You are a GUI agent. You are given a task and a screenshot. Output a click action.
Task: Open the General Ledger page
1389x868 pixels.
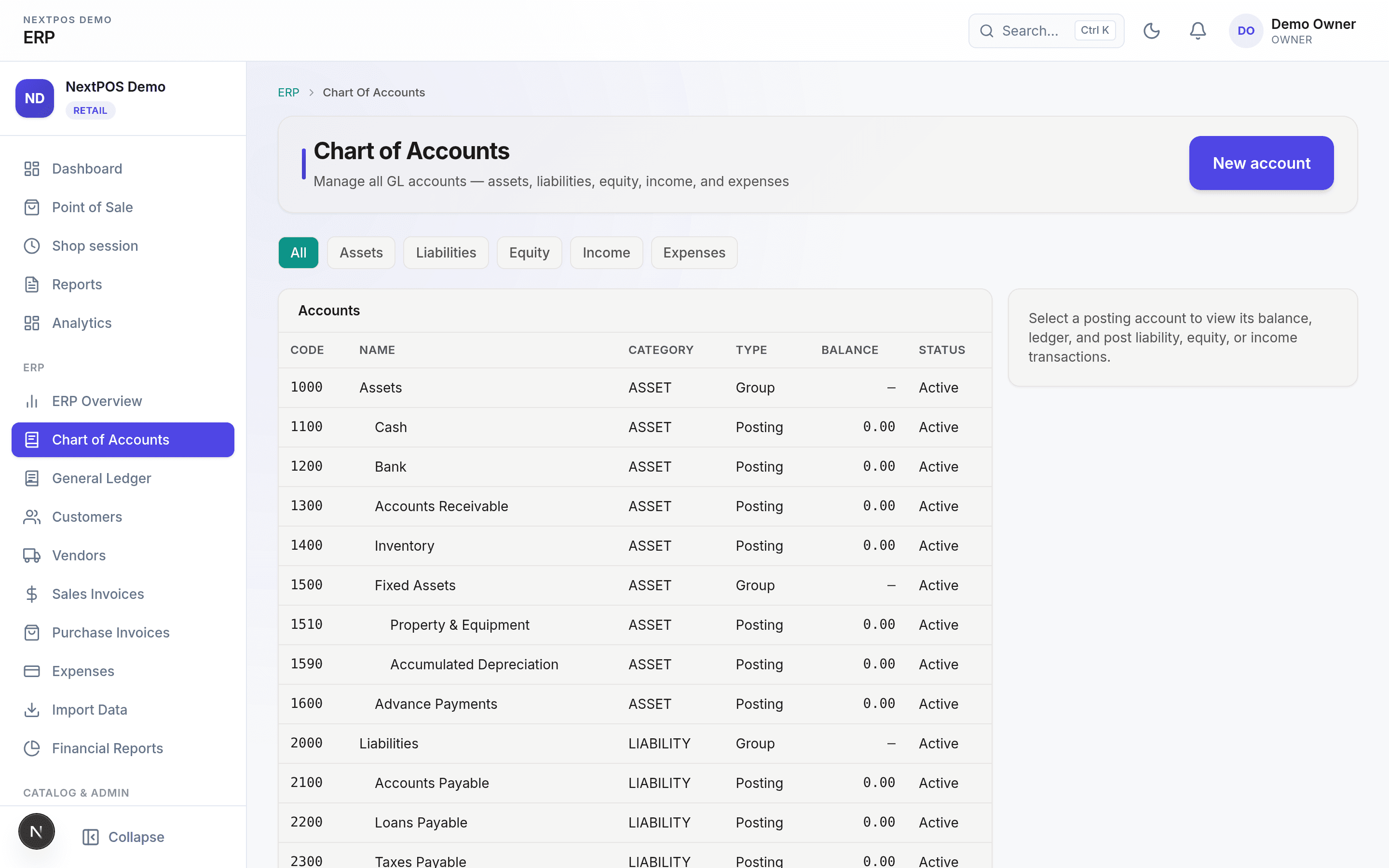pyautogui.click(x=123, y=478)
